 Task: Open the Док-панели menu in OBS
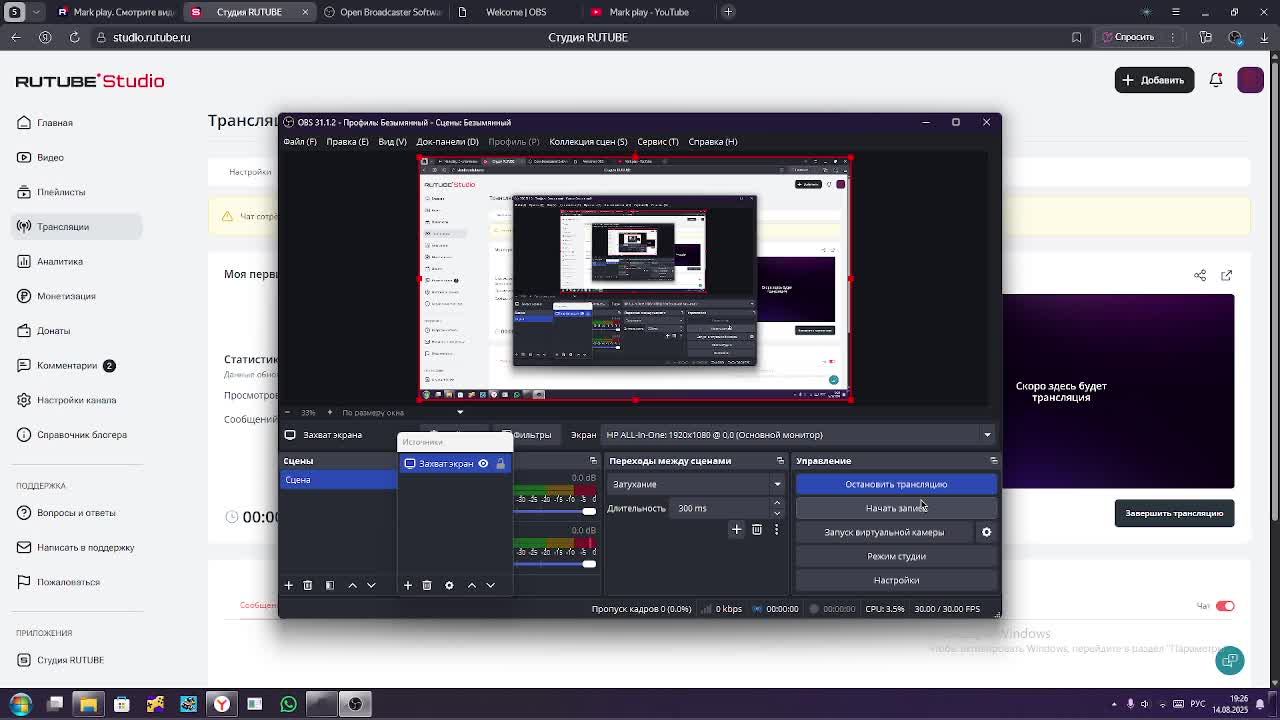[447, 142]
